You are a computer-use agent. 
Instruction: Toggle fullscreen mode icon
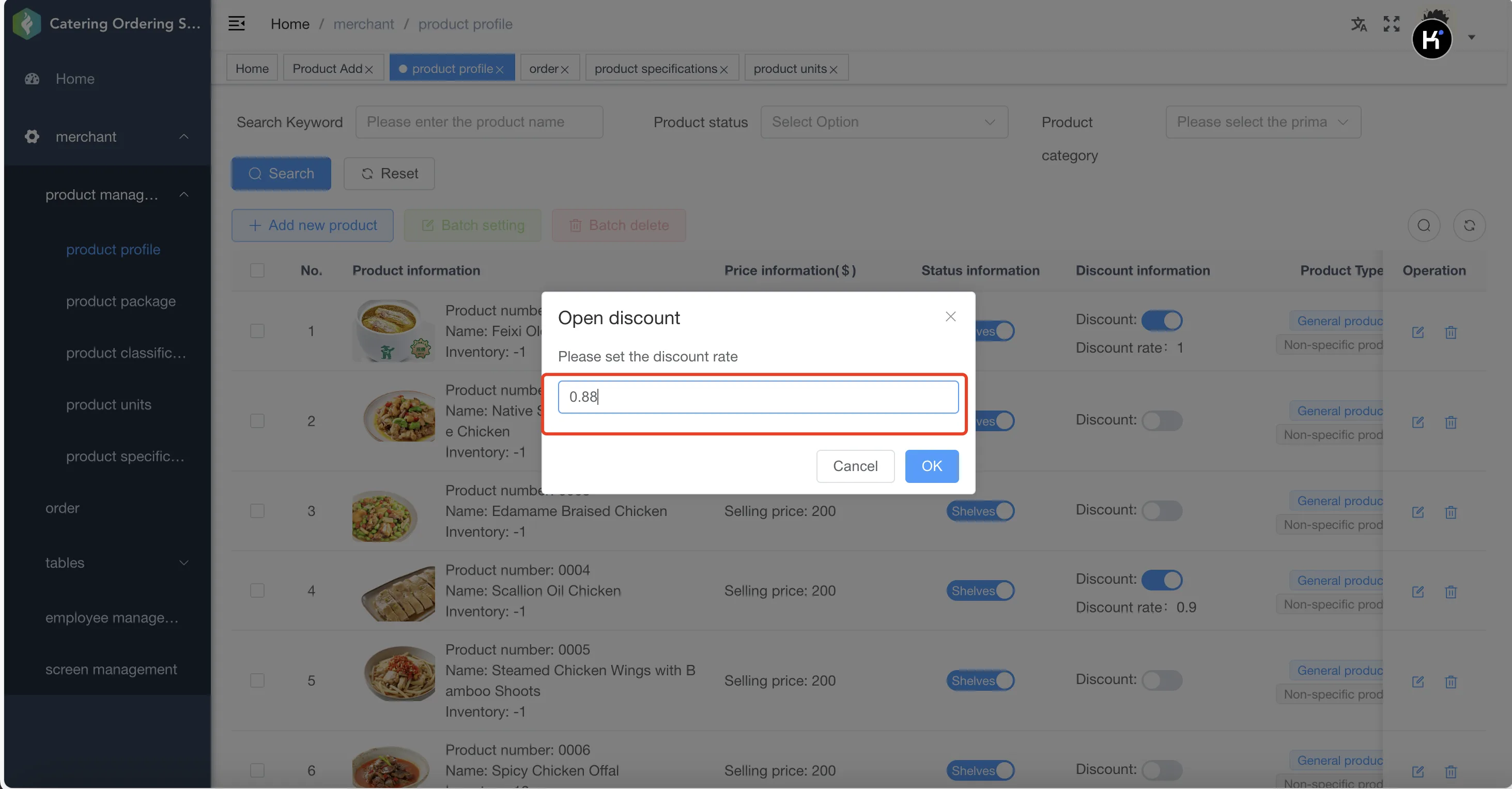pyautogui.click(x=1392, y=24)
